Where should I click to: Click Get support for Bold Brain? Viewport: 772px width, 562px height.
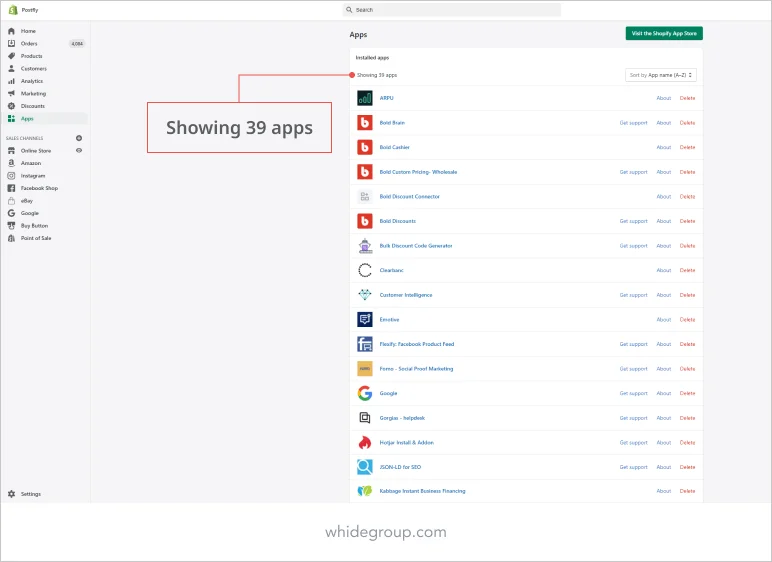pyautogui.click(x=633, y=123)
